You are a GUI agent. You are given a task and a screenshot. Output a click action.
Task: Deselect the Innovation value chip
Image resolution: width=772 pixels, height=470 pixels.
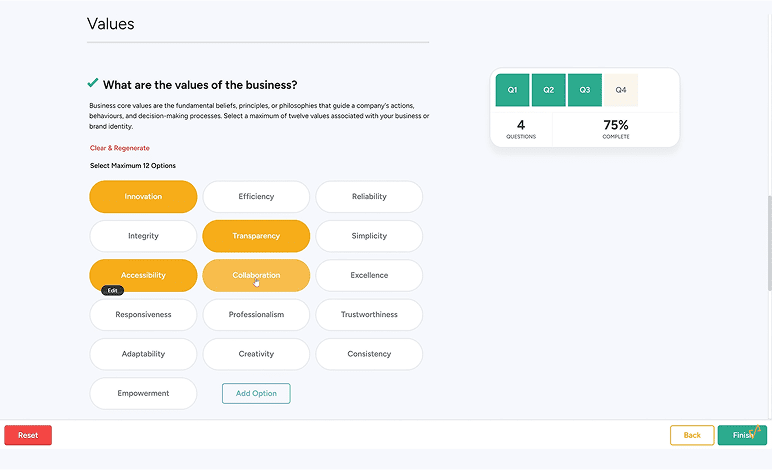[x=143, y=197]
